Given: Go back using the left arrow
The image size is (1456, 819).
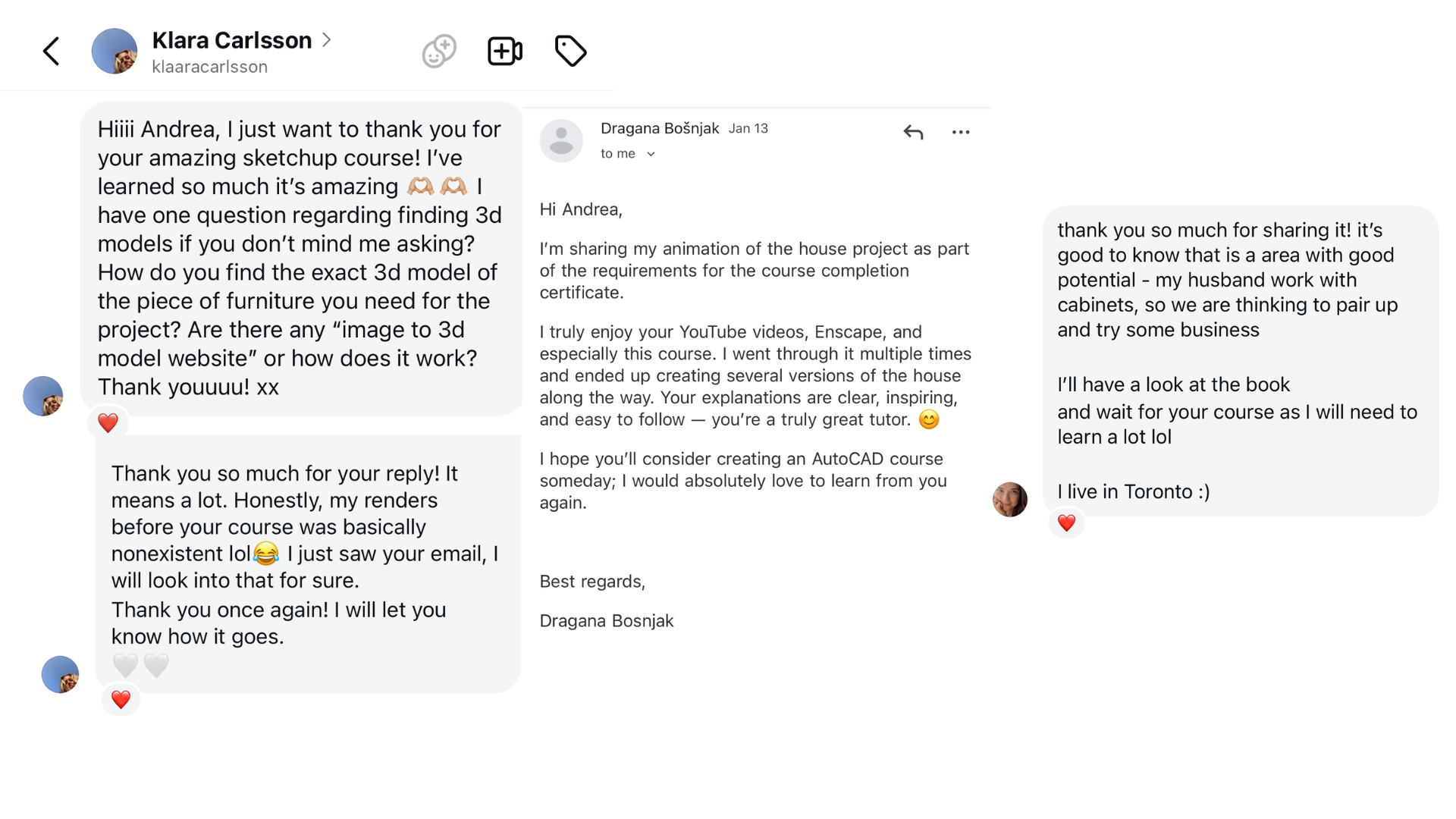Looking at the screenshot, I should pos(51,52).
